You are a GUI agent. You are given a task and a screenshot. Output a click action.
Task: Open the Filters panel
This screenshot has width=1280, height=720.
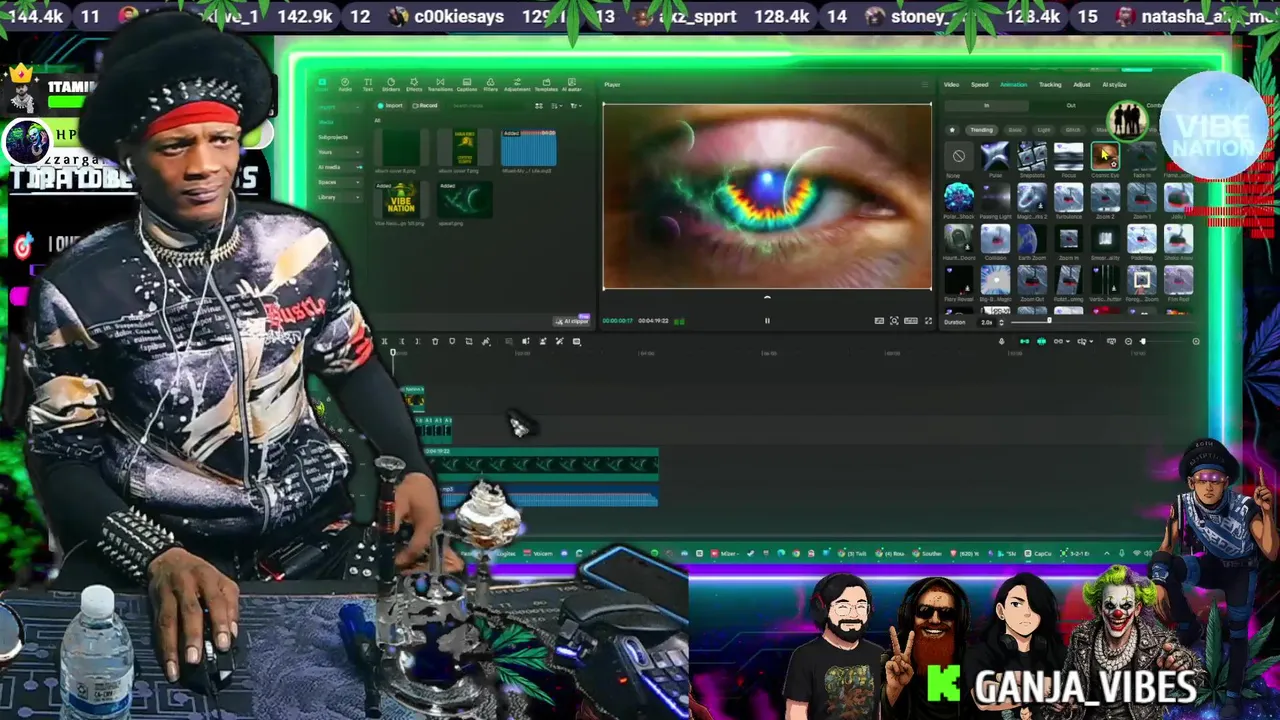tap(490, 85)
